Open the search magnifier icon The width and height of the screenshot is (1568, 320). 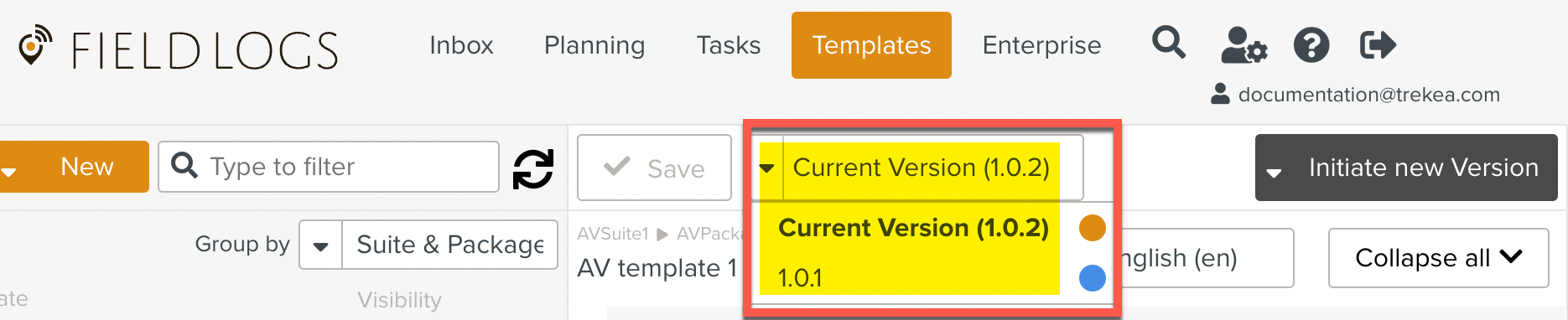1169,43
